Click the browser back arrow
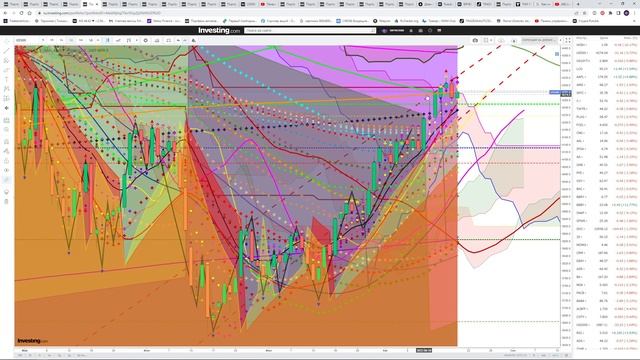640x360 pixels. pyautogui.click(x=6, y=13)
